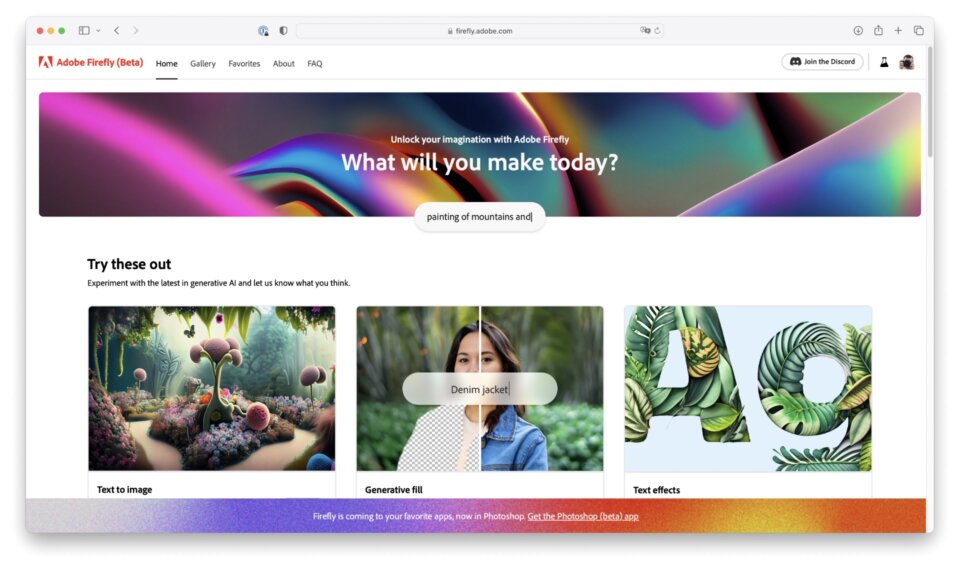Open the FAQ page
Image resolution: width=960 pixels, height=569 pixels.
click(x=315, y=64)
